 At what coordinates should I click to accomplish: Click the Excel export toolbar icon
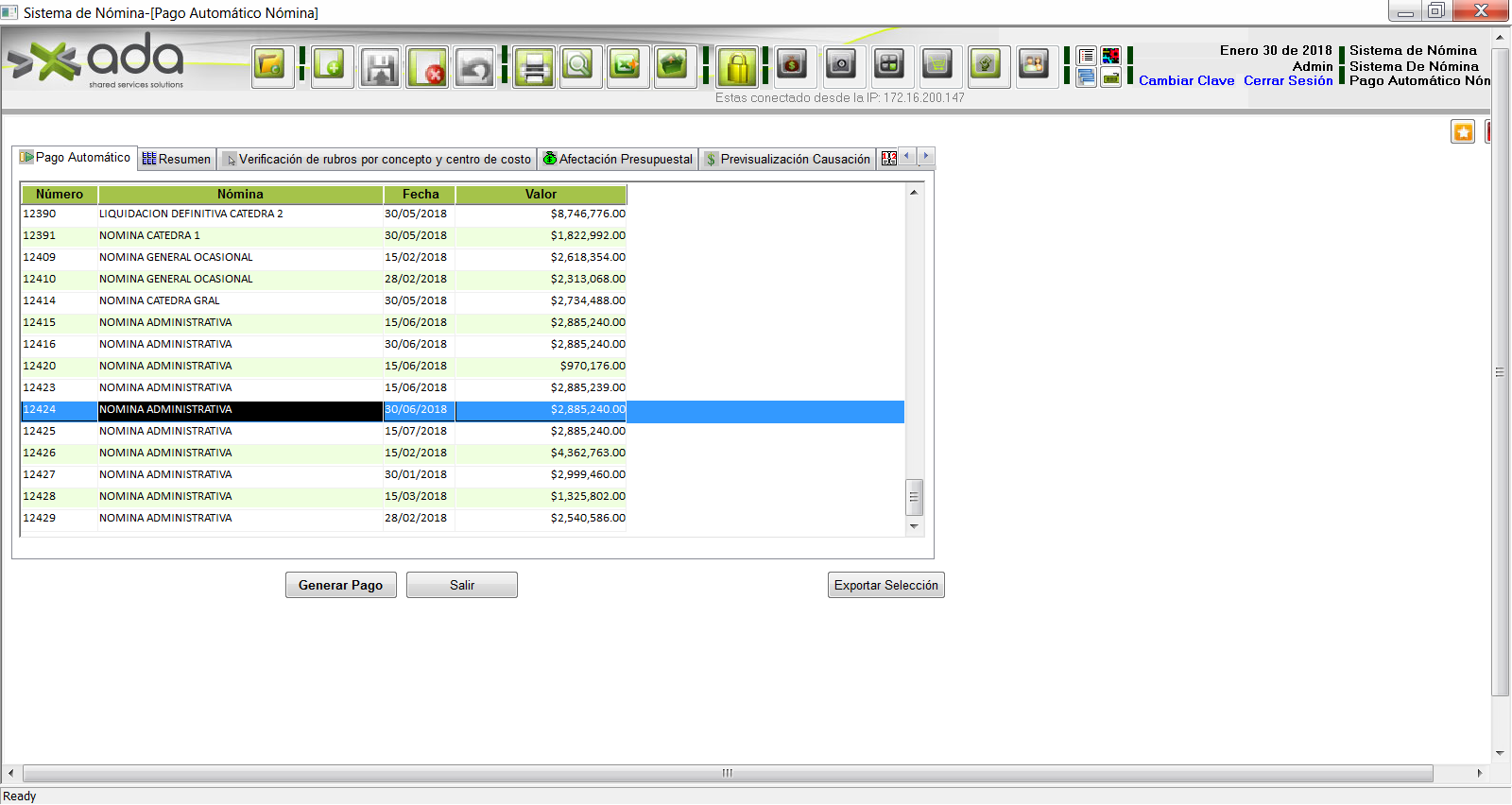click(x=627, y=67)
